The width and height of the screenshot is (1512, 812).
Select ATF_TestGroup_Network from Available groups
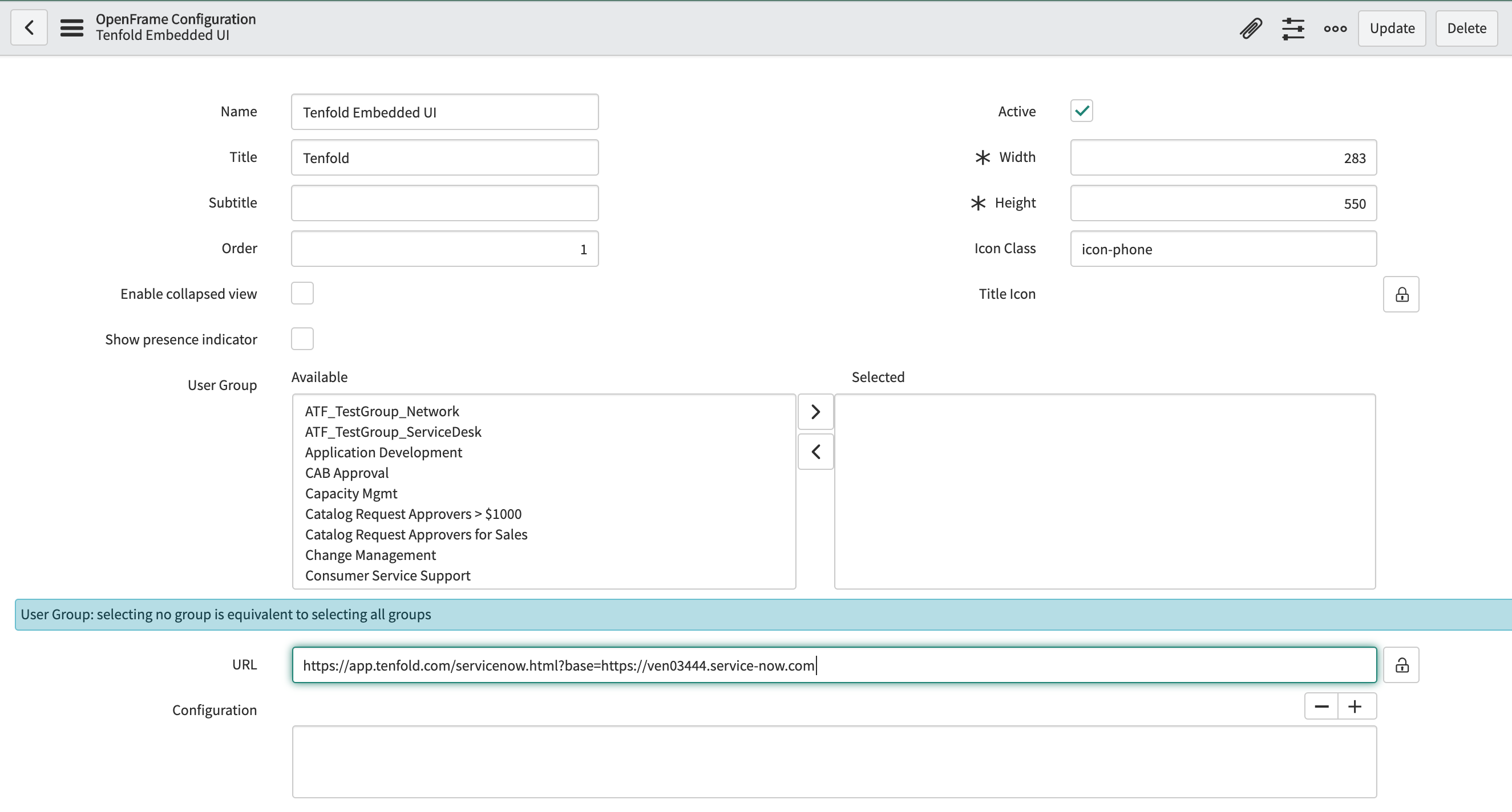click(x=382, y=411)
